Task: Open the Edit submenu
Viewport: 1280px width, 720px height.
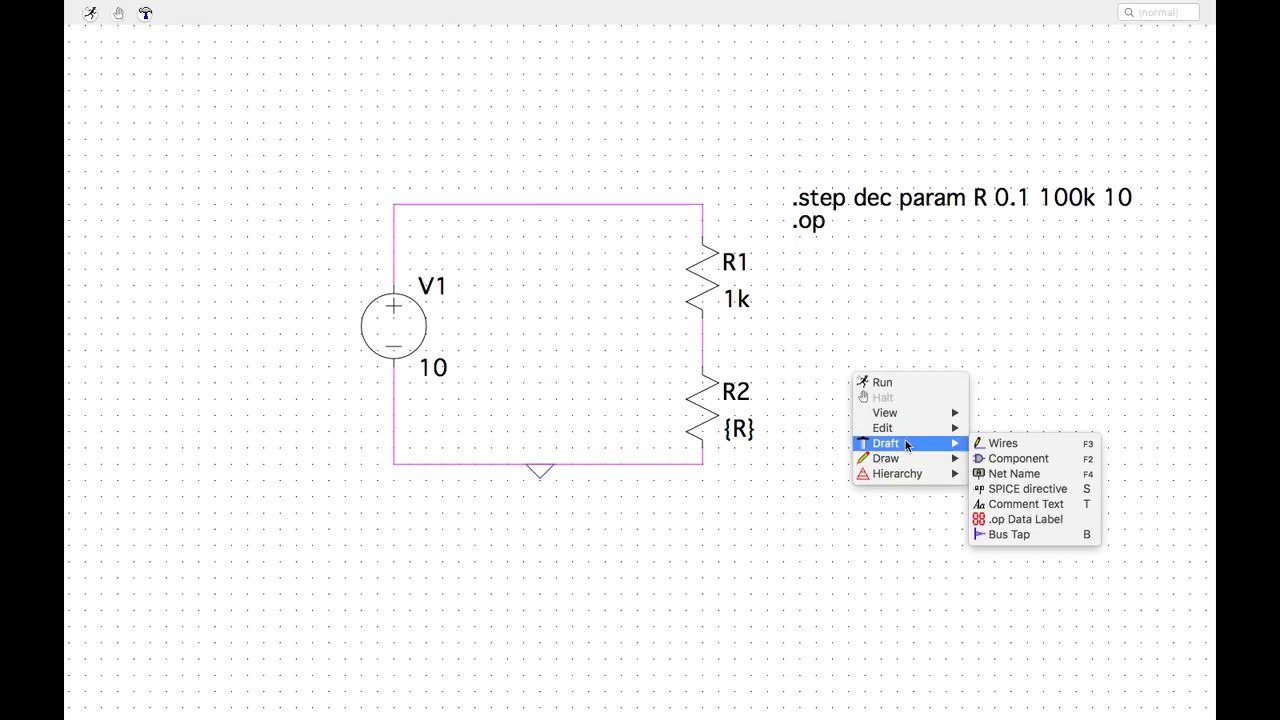Action: tap(910, 428)
